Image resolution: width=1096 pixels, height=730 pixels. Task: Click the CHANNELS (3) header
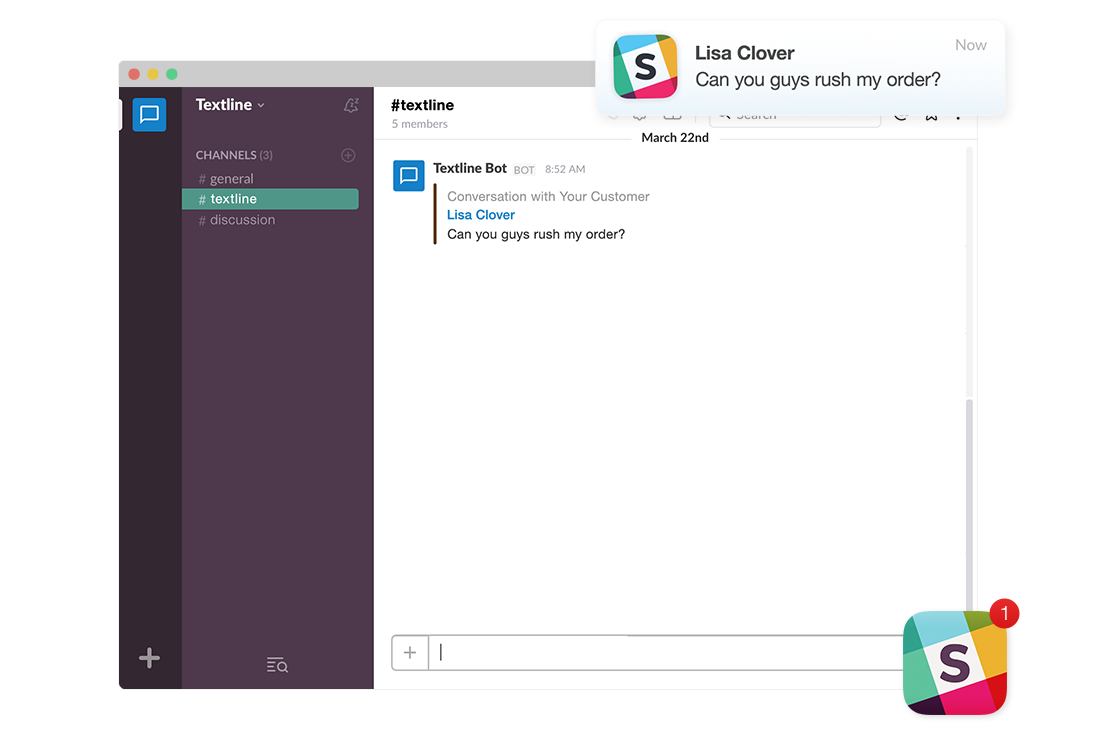pyautogui.click(x=234, y=155)
